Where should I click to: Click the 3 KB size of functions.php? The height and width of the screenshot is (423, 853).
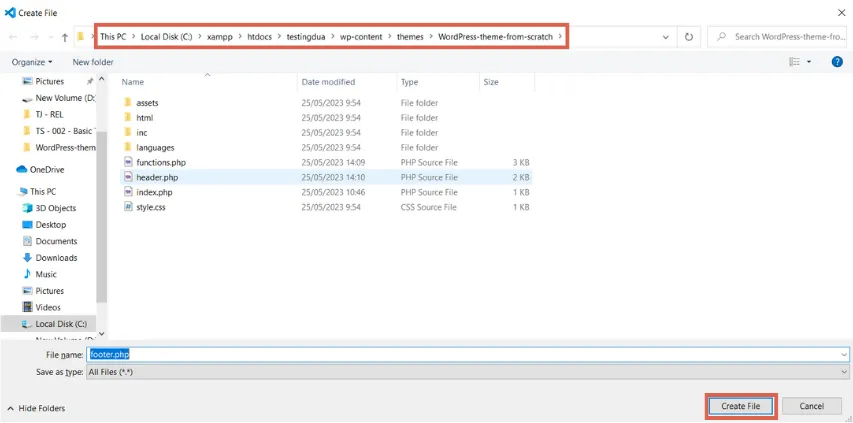[521, 162]
